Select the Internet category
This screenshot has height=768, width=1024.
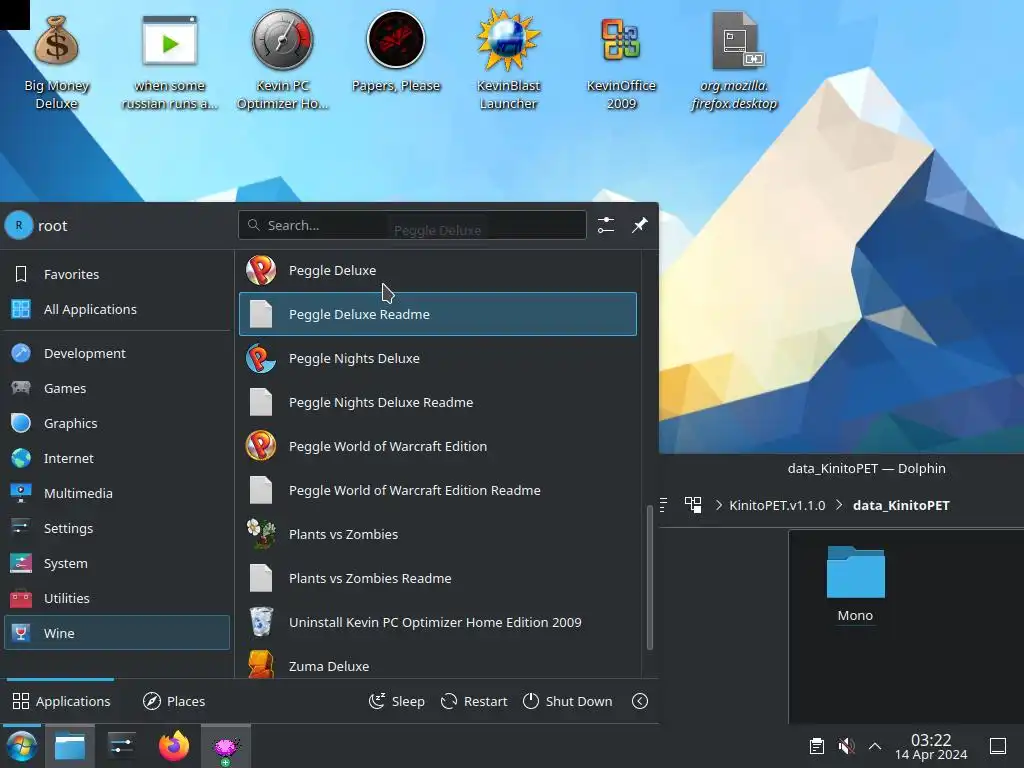click(x=118, y=458)
